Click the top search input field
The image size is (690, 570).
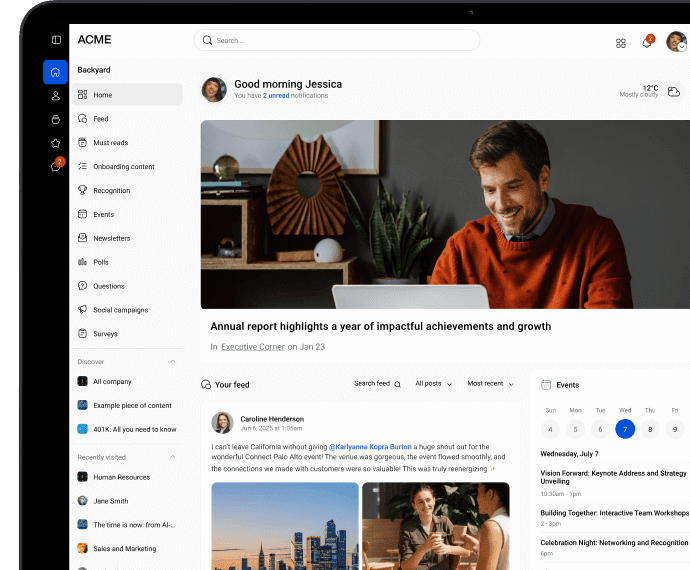337,41
